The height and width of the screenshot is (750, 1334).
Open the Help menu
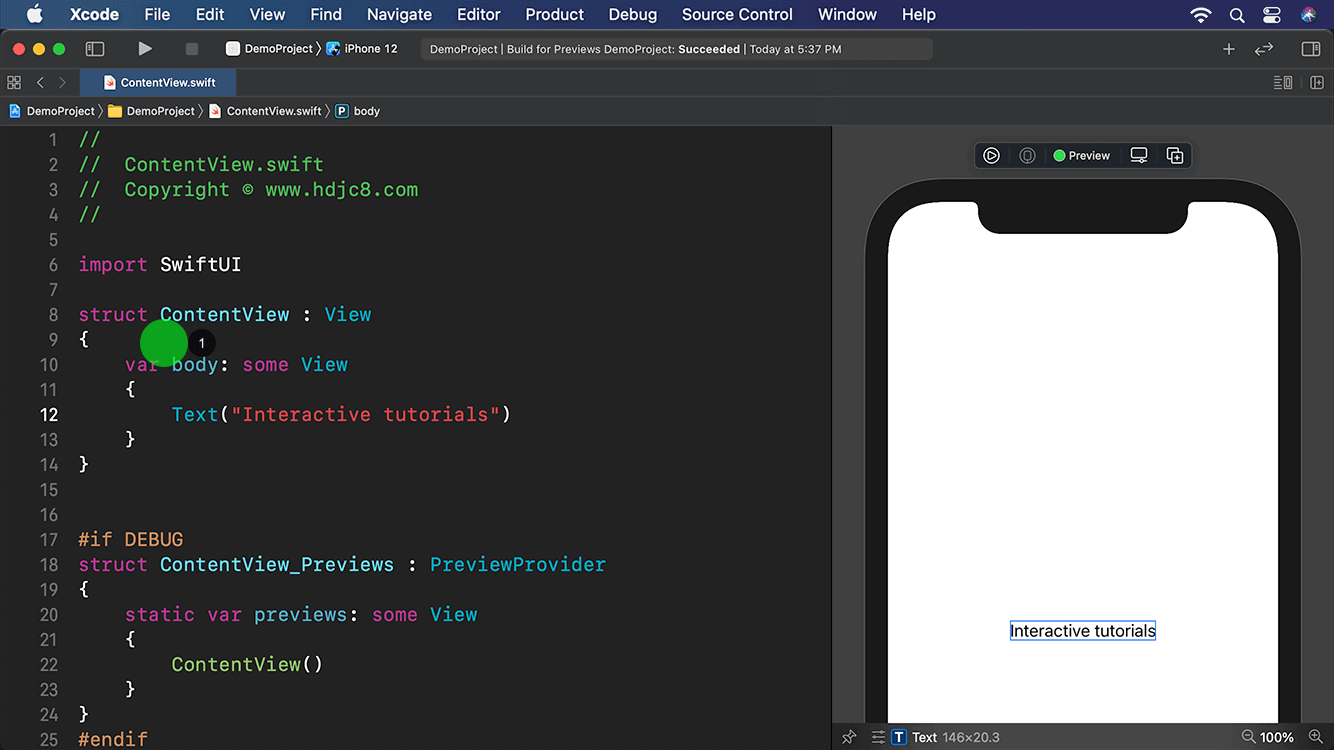(x=918, y=14)
